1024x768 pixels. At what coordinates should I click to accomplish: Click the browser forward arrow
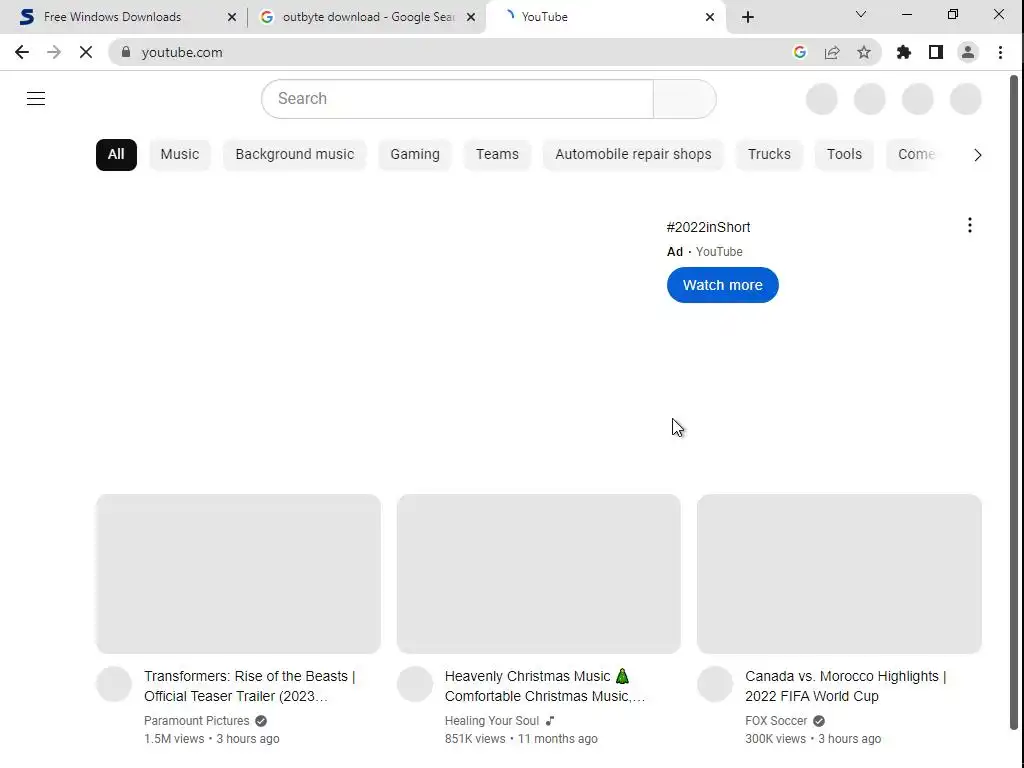pyautogui.click(x=54, y=52)
